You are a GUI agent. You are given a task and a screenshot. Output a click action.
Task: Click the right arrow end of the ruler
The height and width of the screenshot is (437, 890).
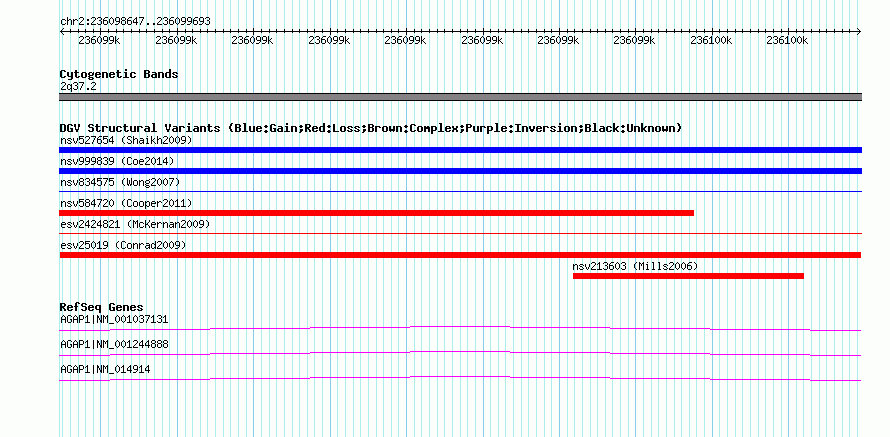(859, 32)
